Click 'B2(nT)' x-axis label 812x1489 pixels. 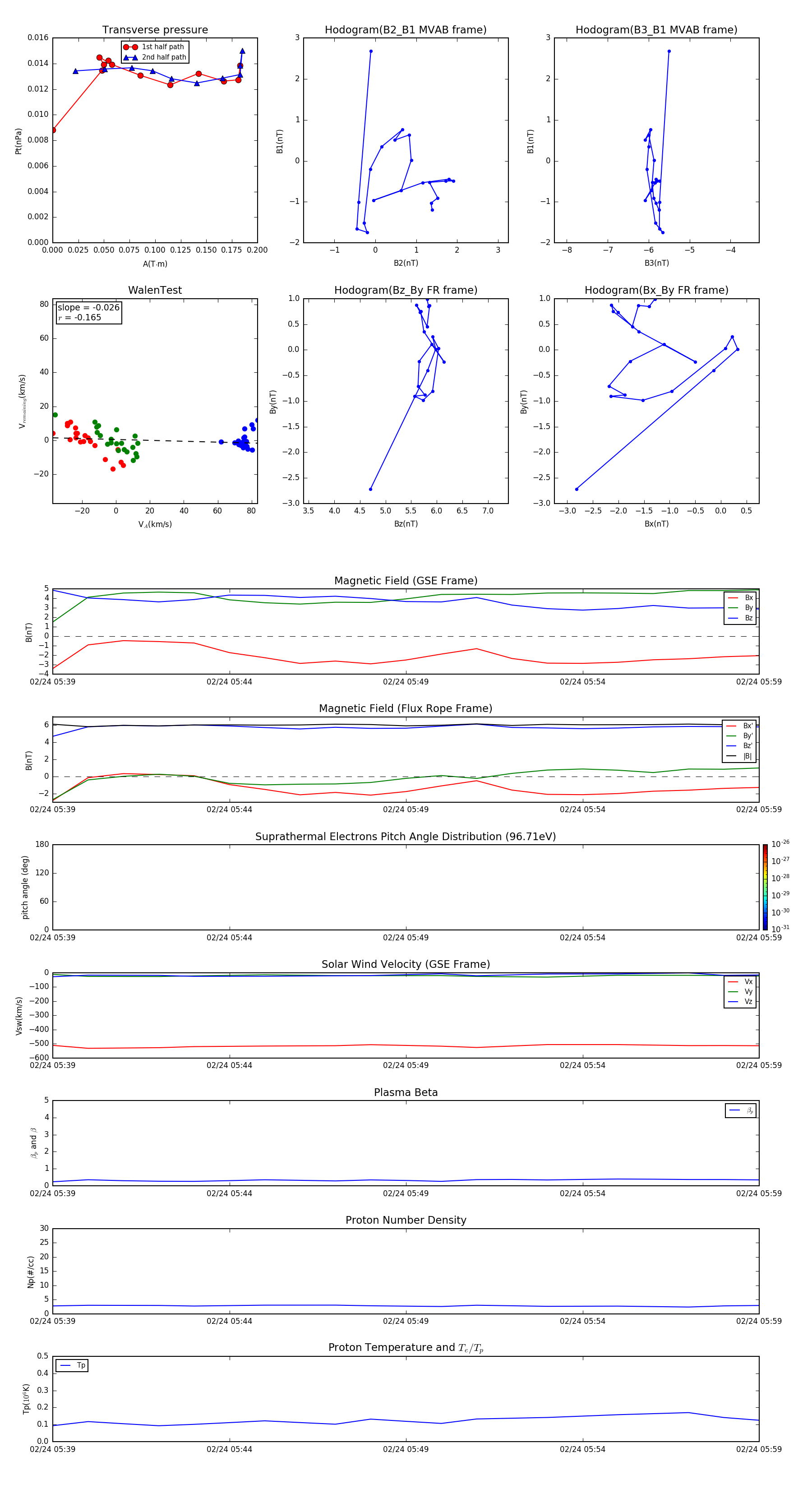coord(406,263)
